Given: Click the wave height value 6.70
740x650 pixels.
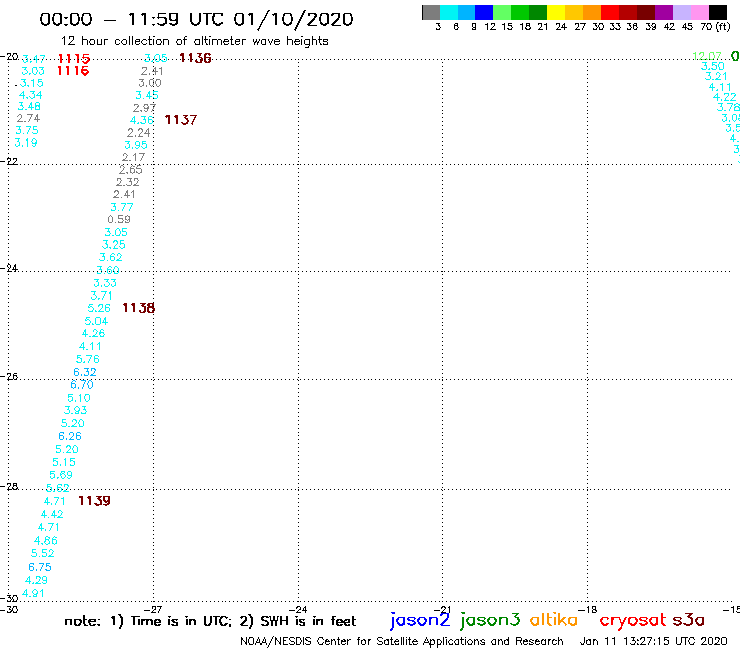Looking at the screenshot, I should [82, 385].
